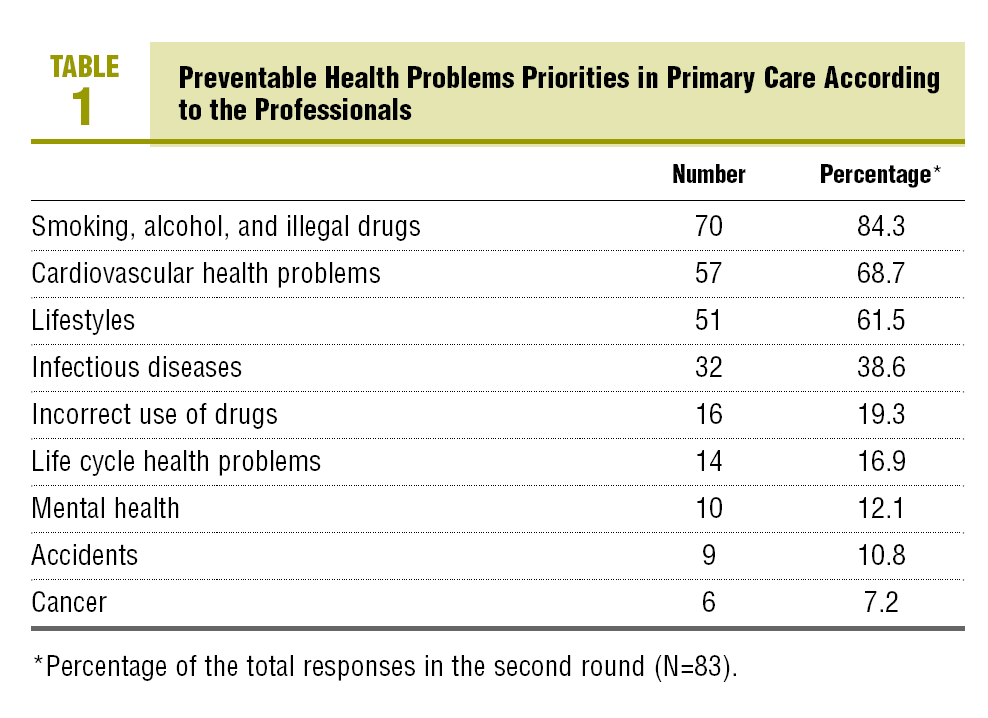Click the Accidents row label
The width and height of the screenshot is (988, 718).
click(x=85, y=555)
